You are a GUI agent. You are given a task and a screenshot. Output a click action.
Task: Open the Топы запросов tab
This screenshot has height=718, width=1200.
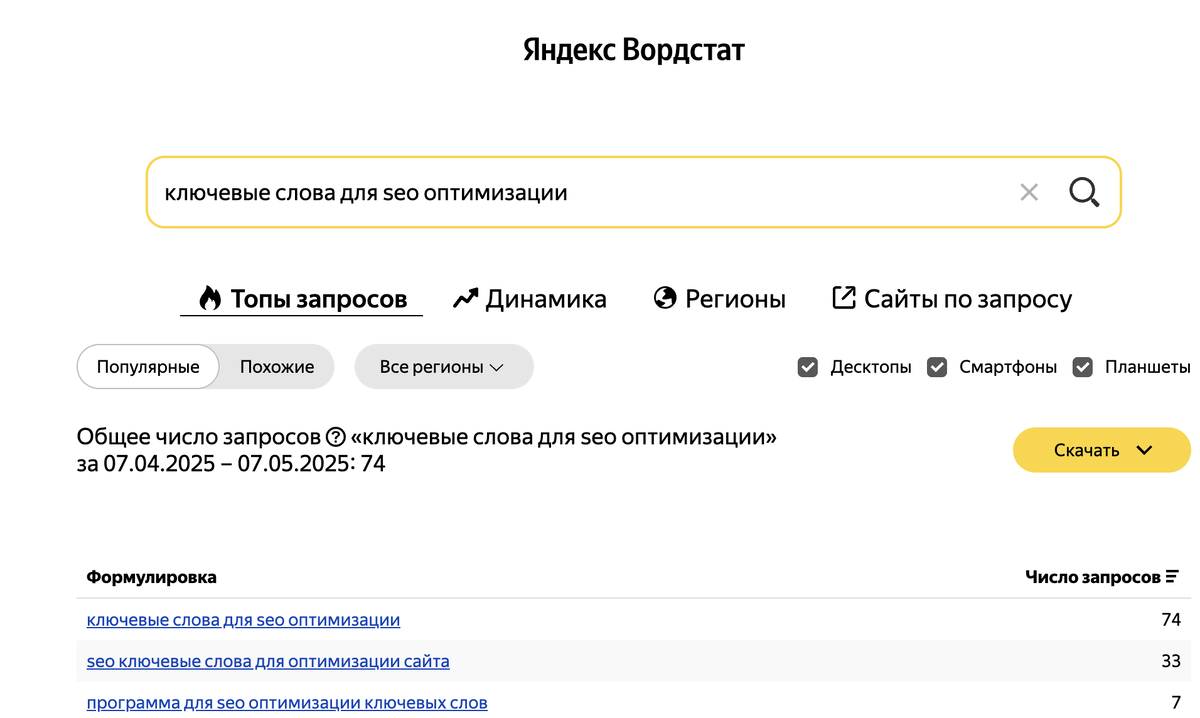pos(302,299)
